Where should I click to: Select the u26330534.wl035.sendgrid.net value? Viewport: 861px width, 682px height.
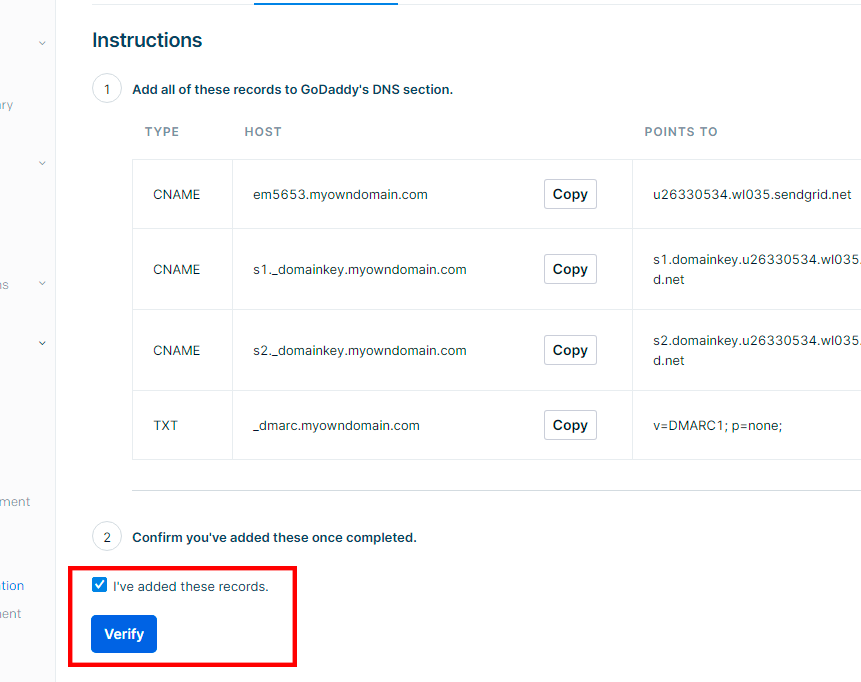(x=752, y=194)
